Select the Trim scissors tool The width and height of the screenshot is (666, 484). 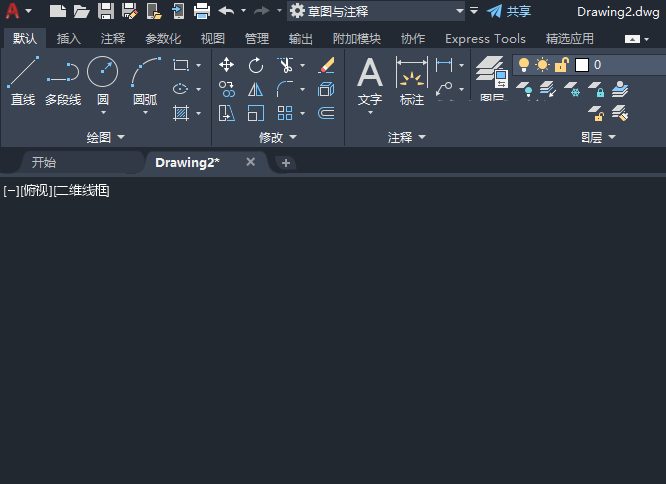pyautogui.click(x=285, y=65)
